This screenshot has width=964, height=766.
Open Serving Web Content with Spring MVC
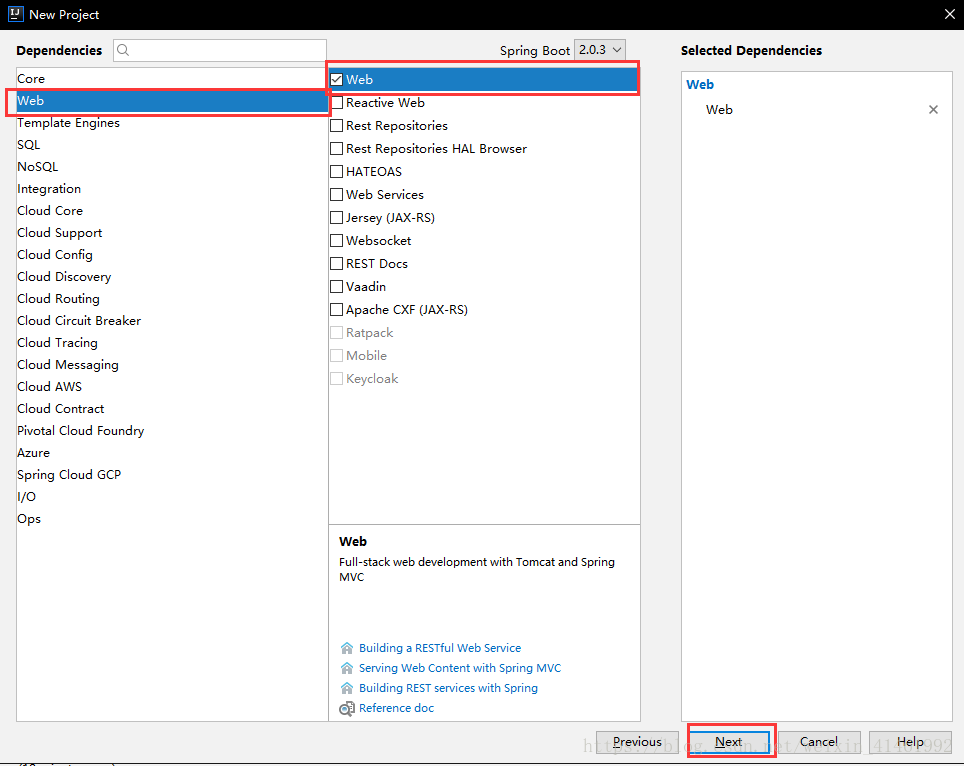pos(460,668)
